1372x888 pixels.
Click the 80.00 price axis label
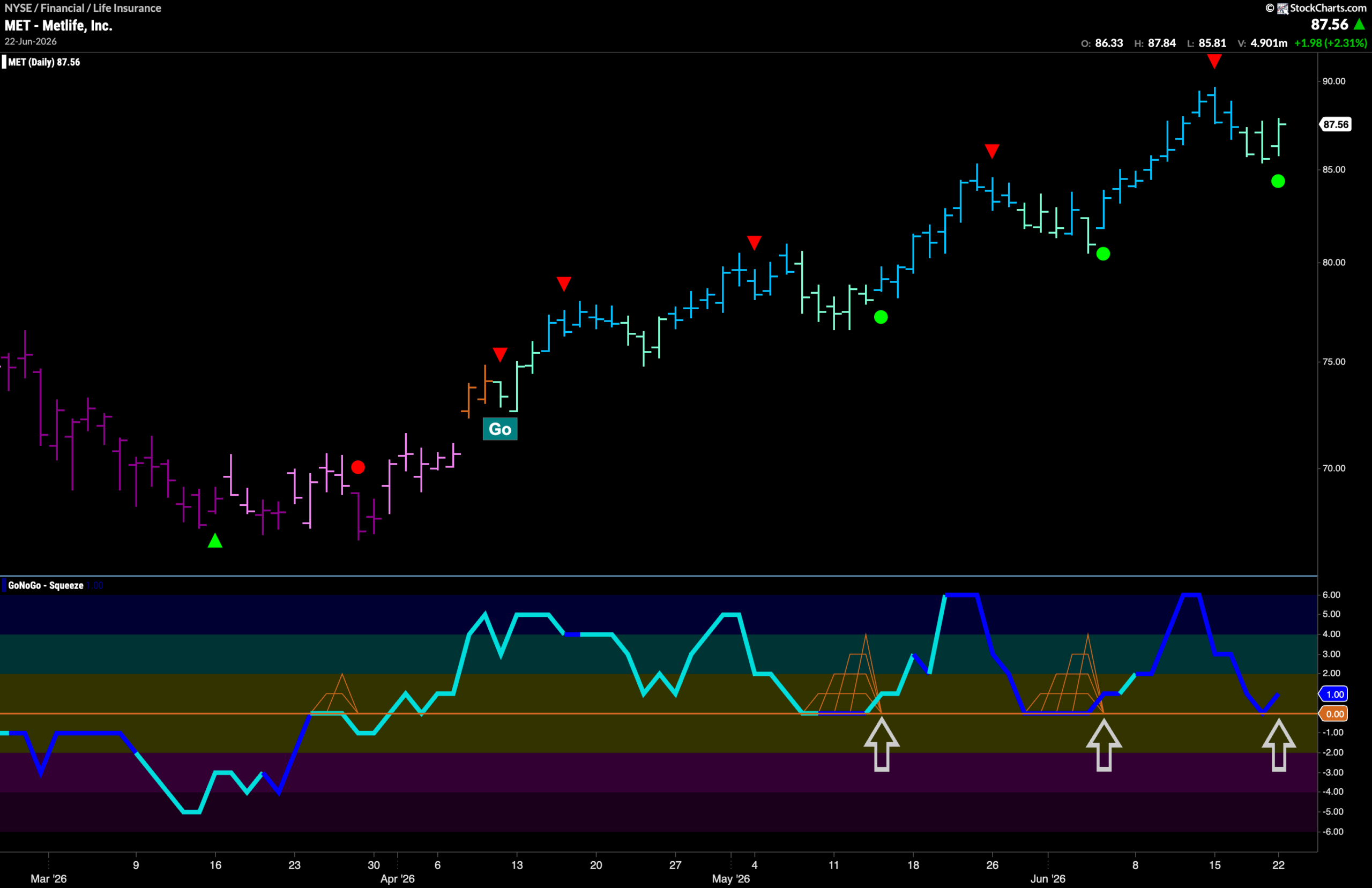(1334, 263)
